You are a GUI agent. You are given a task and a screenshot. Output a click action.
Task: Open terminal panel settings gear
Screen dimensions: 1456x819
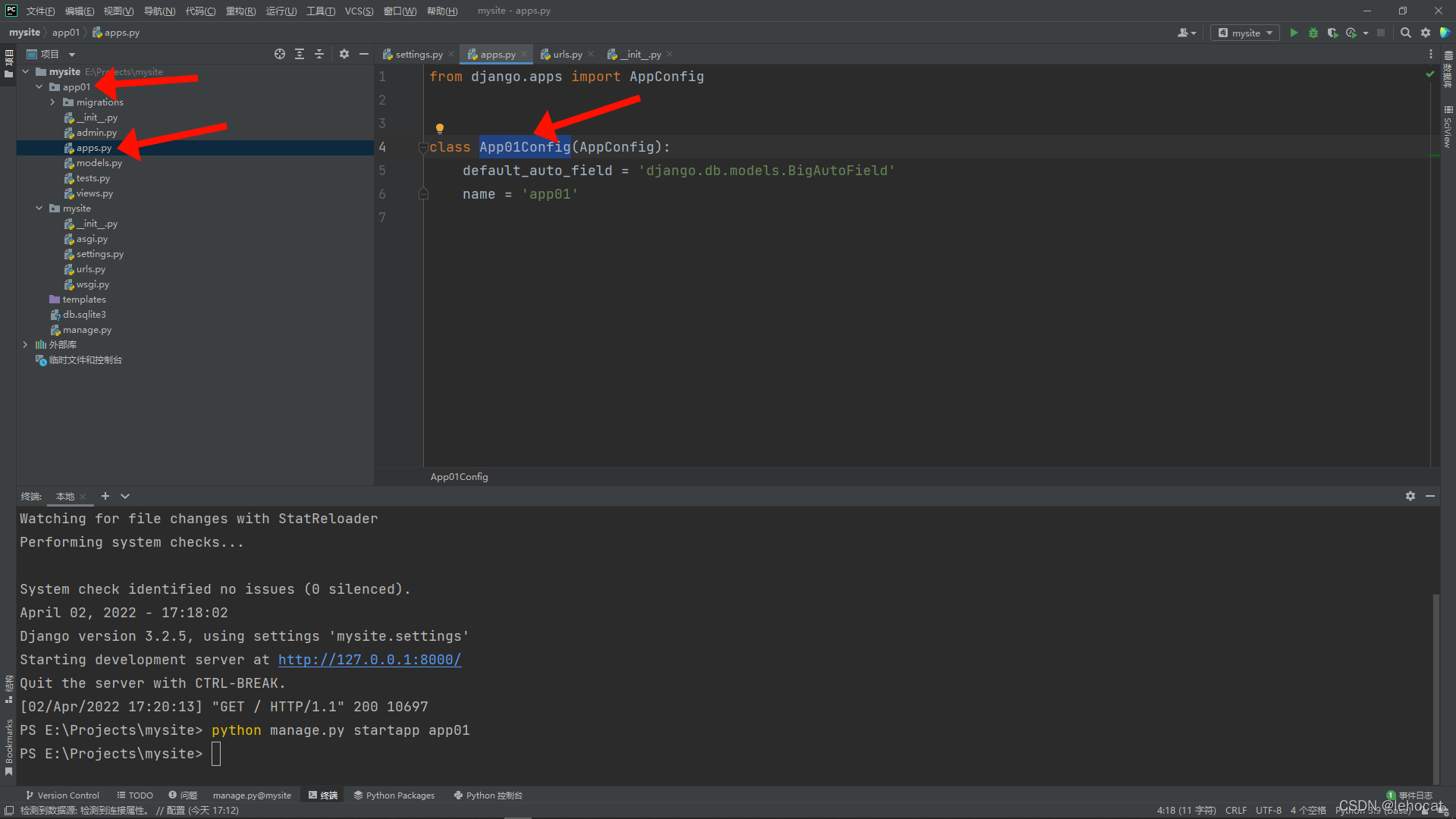tap(1410, 496)
